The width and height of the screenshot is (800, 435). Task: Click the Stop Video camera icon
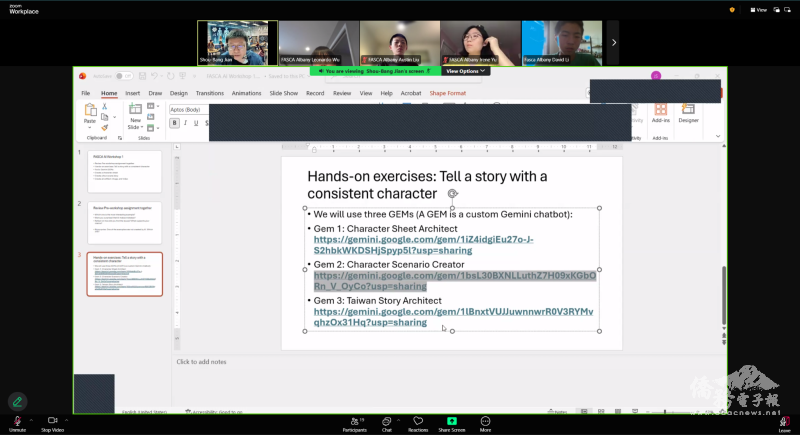tap(52, 420)
